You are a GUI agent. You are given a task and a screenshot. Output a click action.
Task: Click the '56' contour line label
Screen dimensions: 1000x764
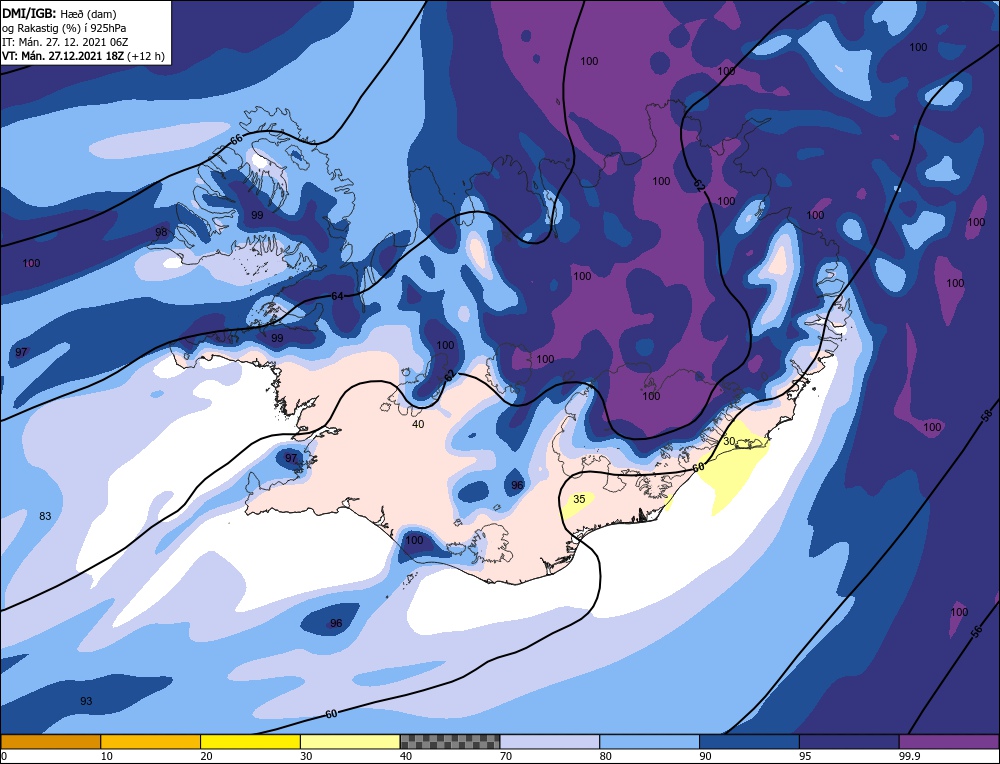(977, 632)
